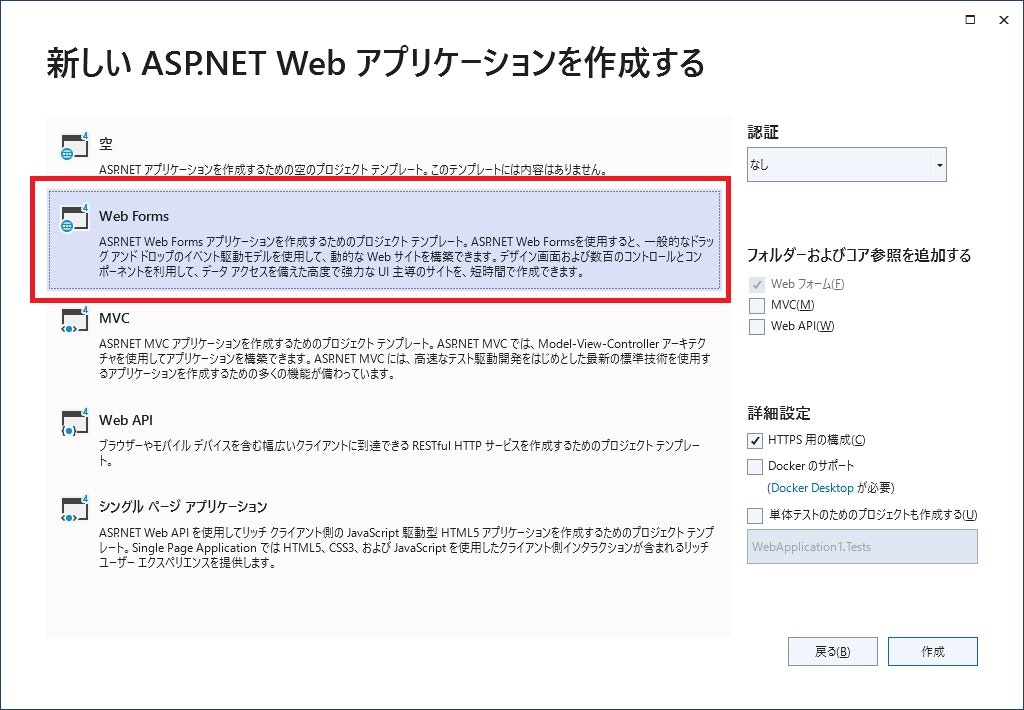Click the 作成 button
Image resolution: width=1024 pixels, height=710 pixels.
[933, 651]
